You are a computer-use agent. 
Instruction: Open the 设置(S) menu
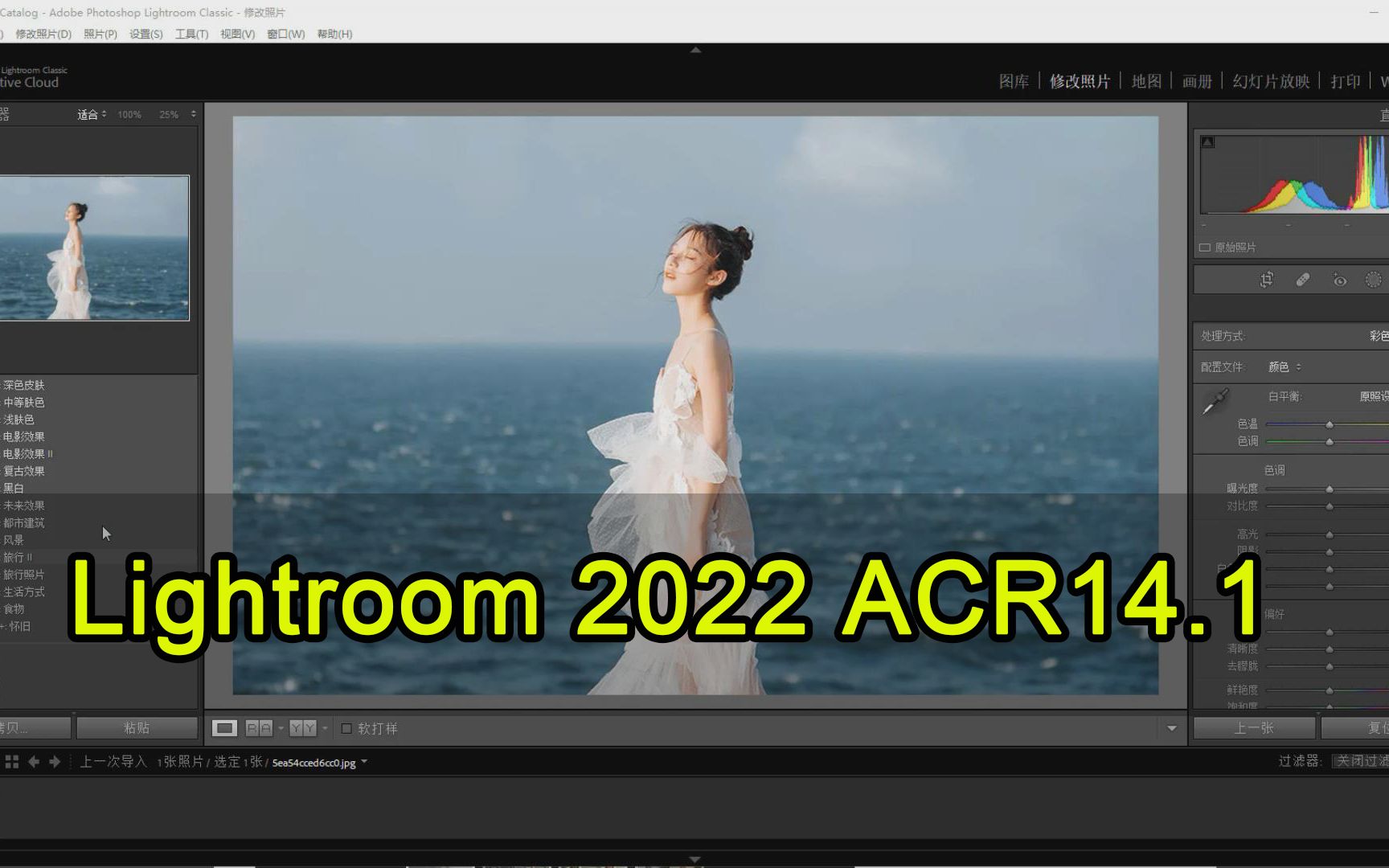pos(146,34)
